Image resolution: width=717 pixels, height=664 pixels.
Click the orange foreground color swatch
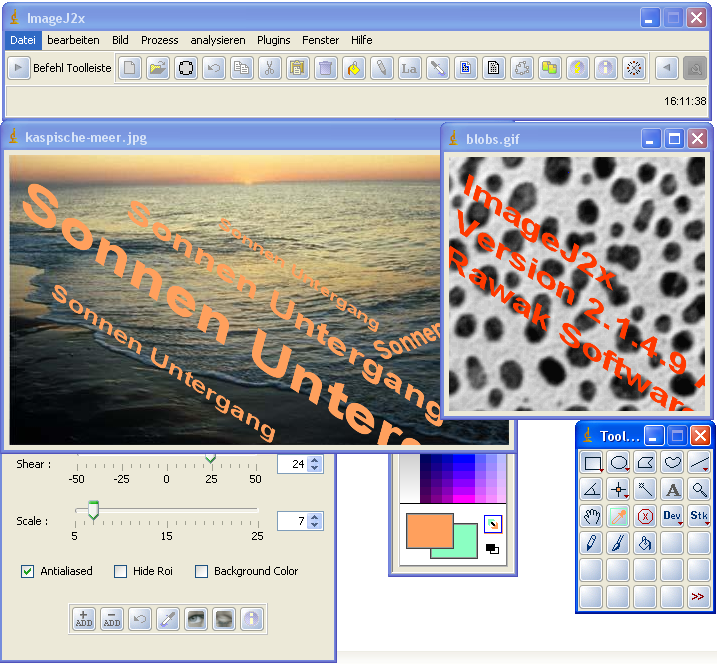tap(429, 530)
